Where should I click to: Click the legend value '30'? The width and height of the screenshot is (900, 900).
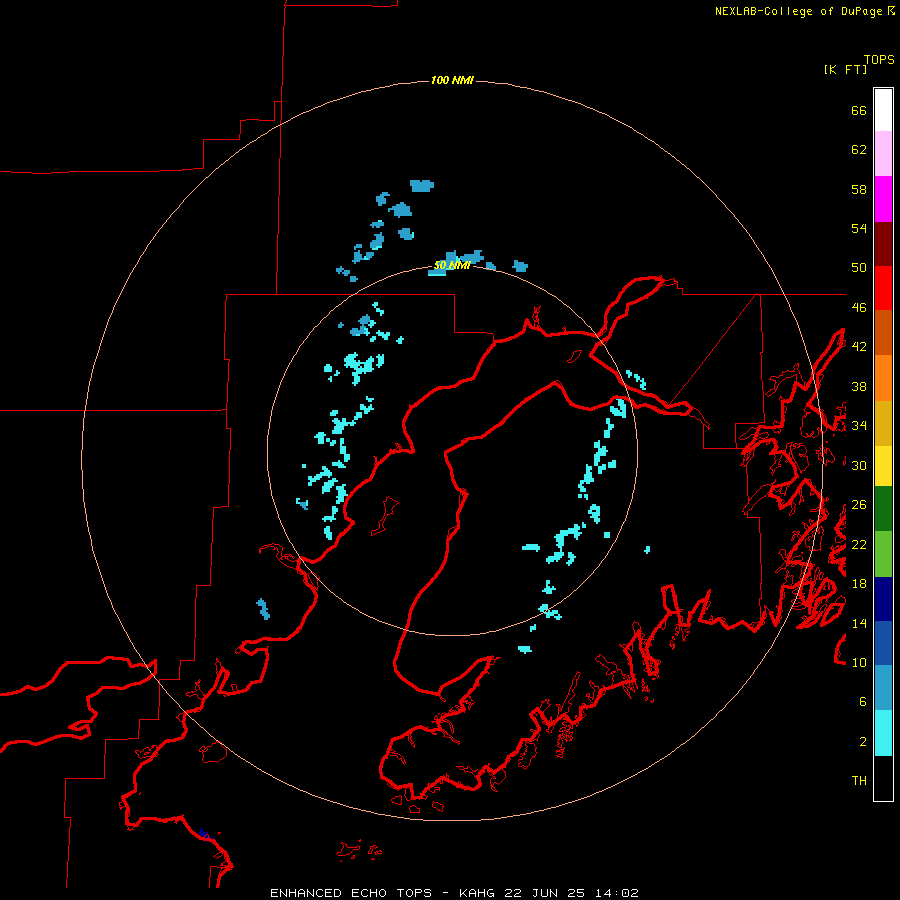coord(859,465)
